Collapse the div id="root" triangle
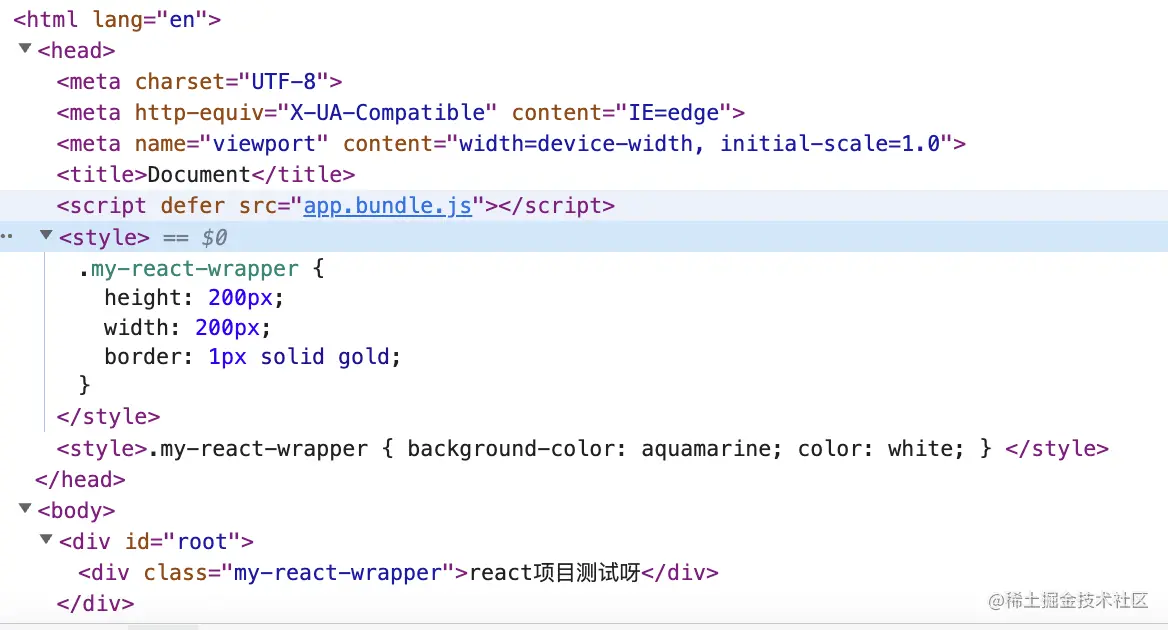The height and width of the screenshot is (630, 1168). (x=46, y=539)
